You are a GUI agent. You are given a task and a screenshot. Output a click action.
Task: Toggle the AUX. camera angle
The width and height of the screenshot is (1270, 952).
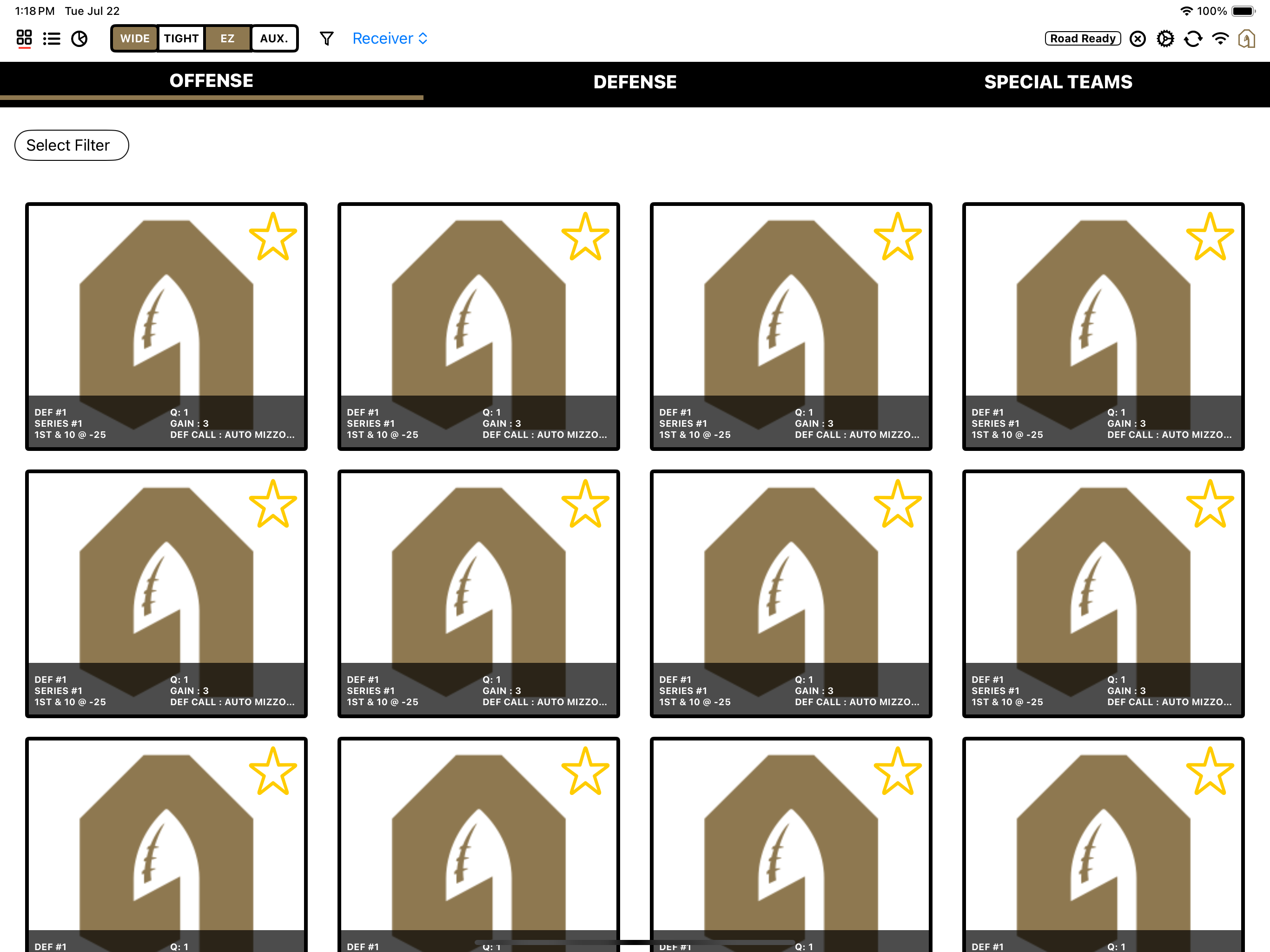pos(274,39)
